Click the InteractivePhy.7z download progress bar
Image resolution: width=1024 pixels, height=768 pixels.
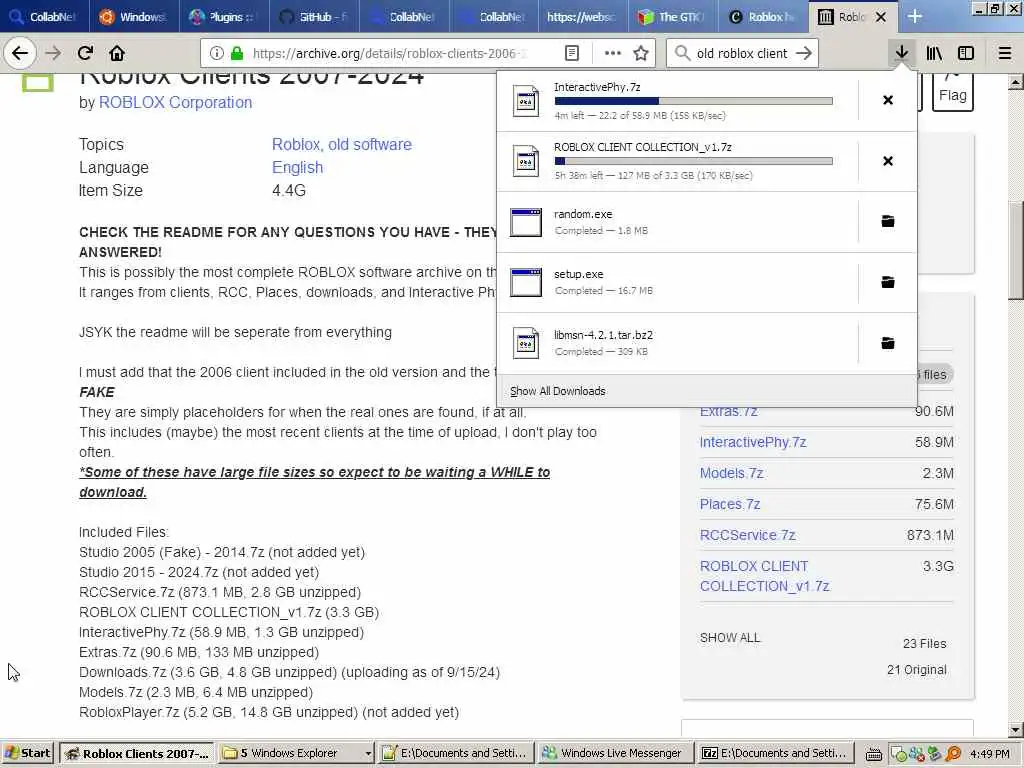694,101
